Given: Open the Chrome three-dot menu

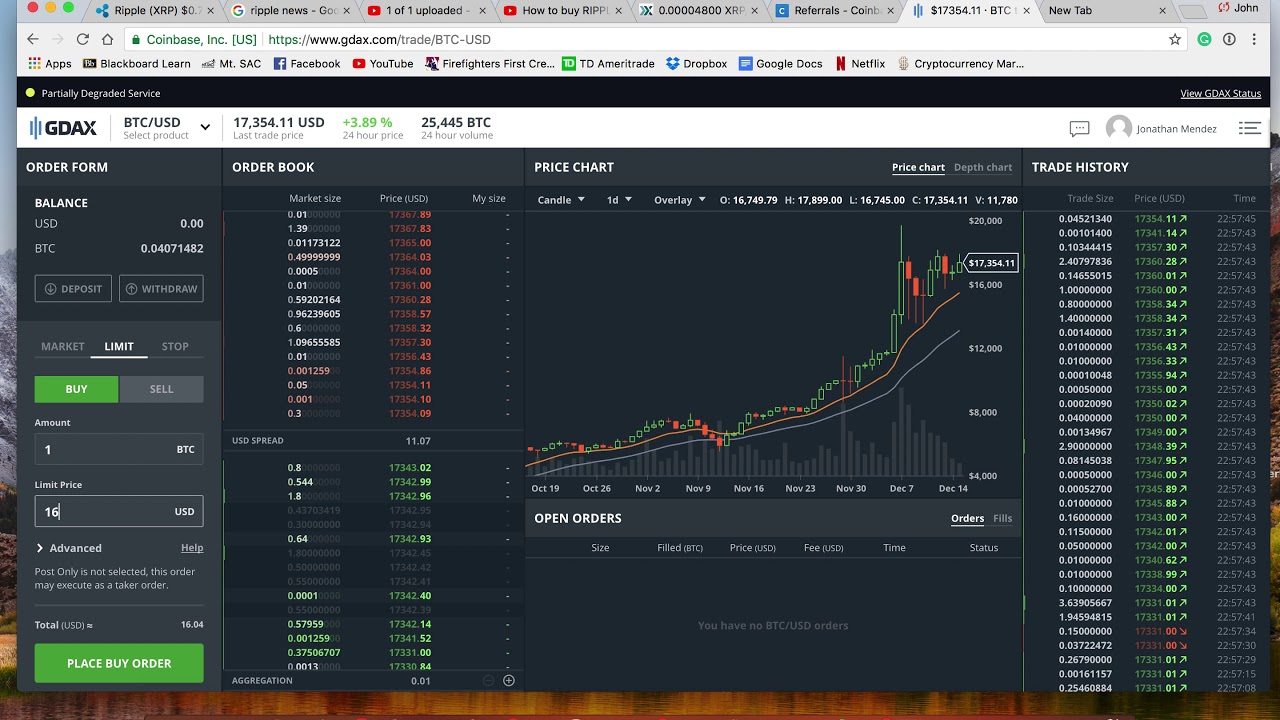Looking at the screenshot, I should (x=1254, y=39).
